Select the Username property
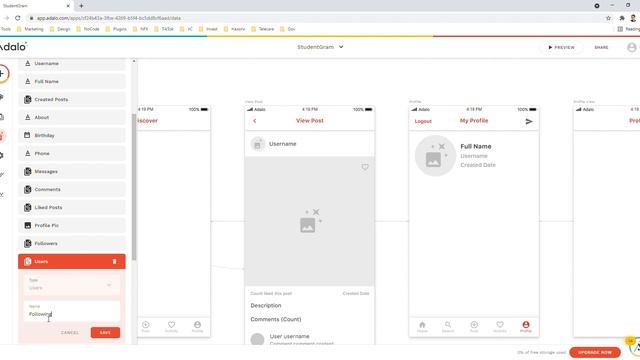 tap(72, 64)
